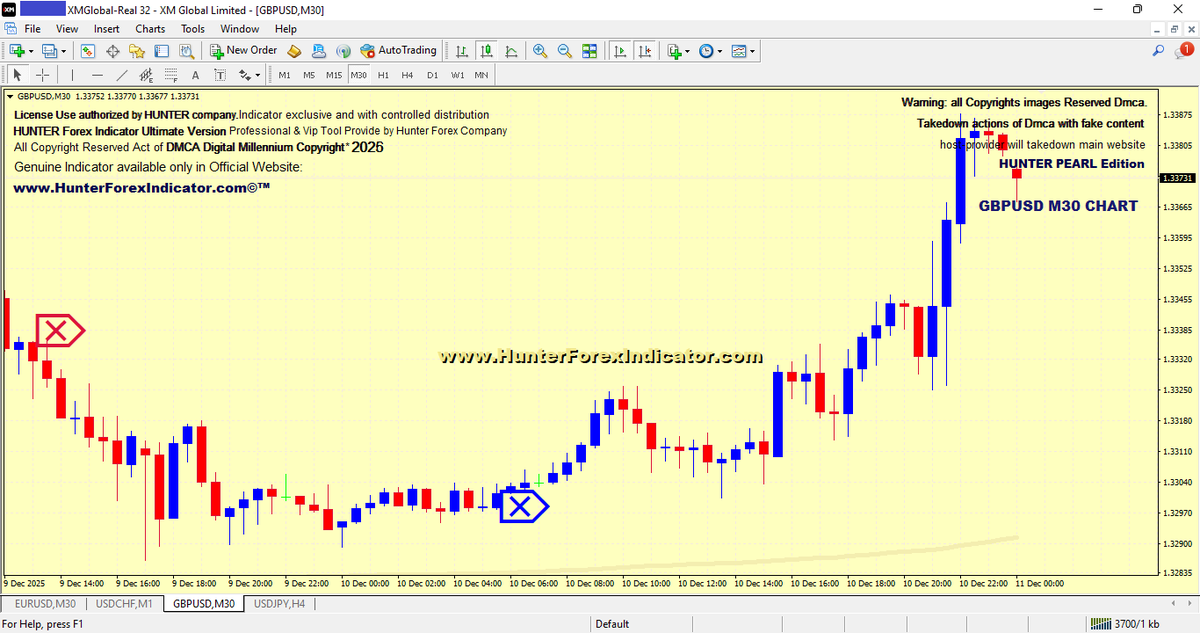Open the Tools menu
1200x633 pixels.
193,29
